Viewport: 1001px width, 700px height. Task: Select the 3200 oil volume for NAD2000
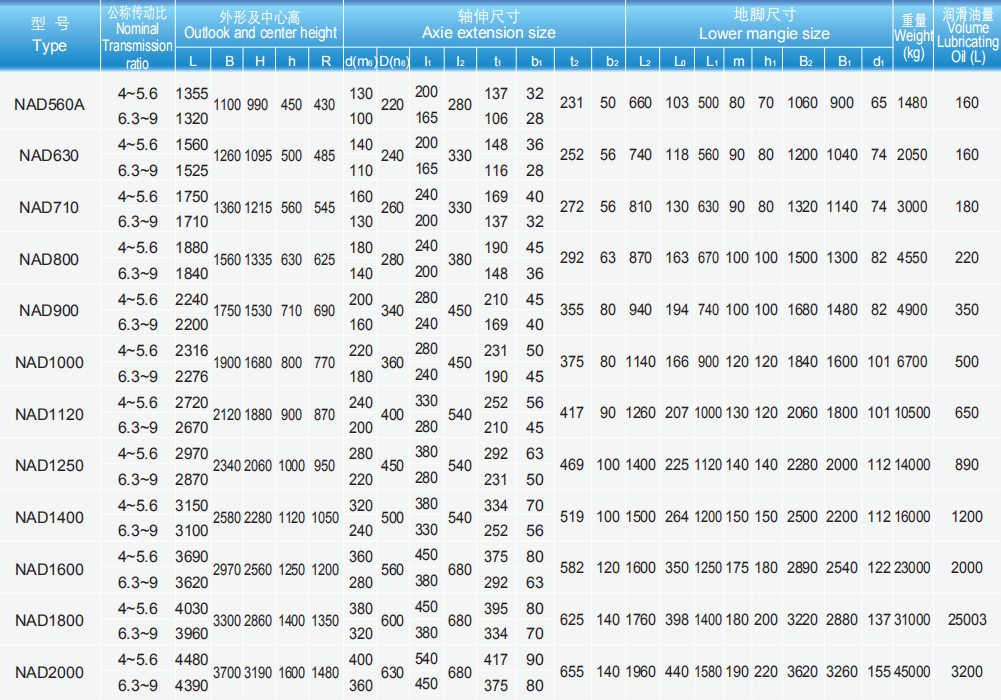coord(967,672)
